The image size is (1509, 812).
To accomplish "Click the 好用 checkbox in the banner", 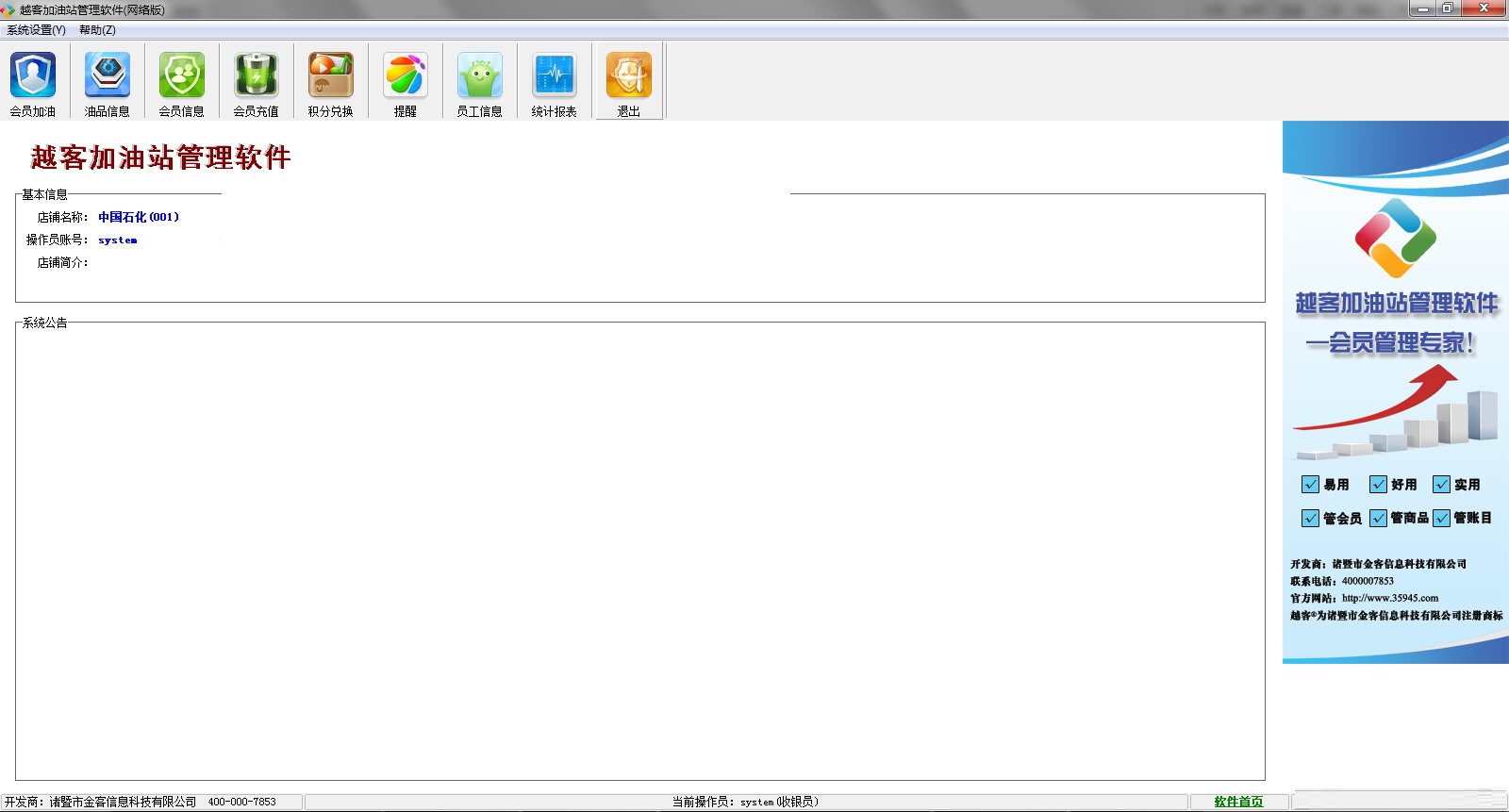I will click(x=1379, y=485).
